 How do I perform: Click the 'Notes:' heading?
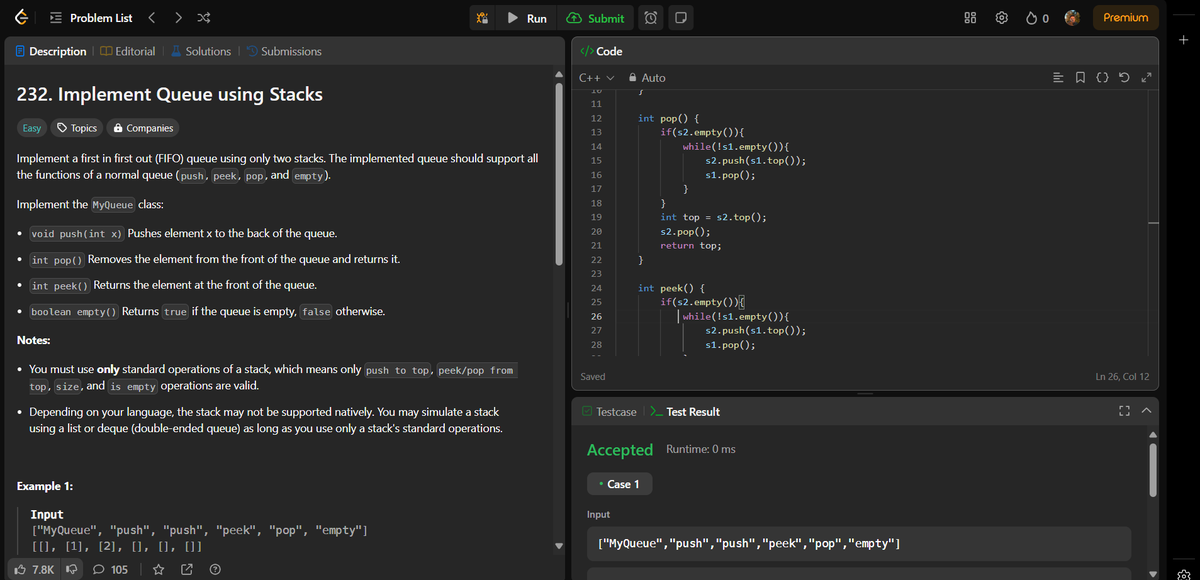tap(35, 340)
